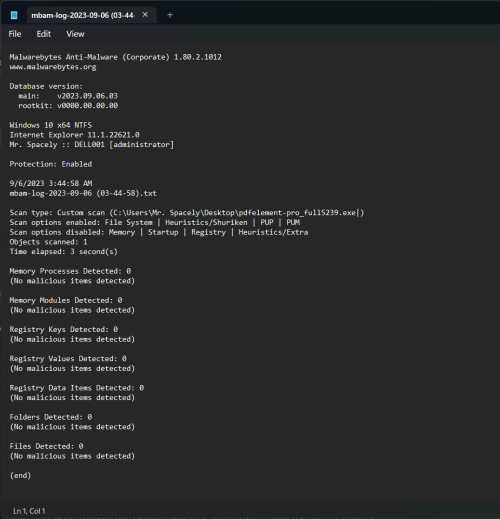Click the Scan options disabled line
The height and width of the screenshot is (519, 500).
[159, 232]
